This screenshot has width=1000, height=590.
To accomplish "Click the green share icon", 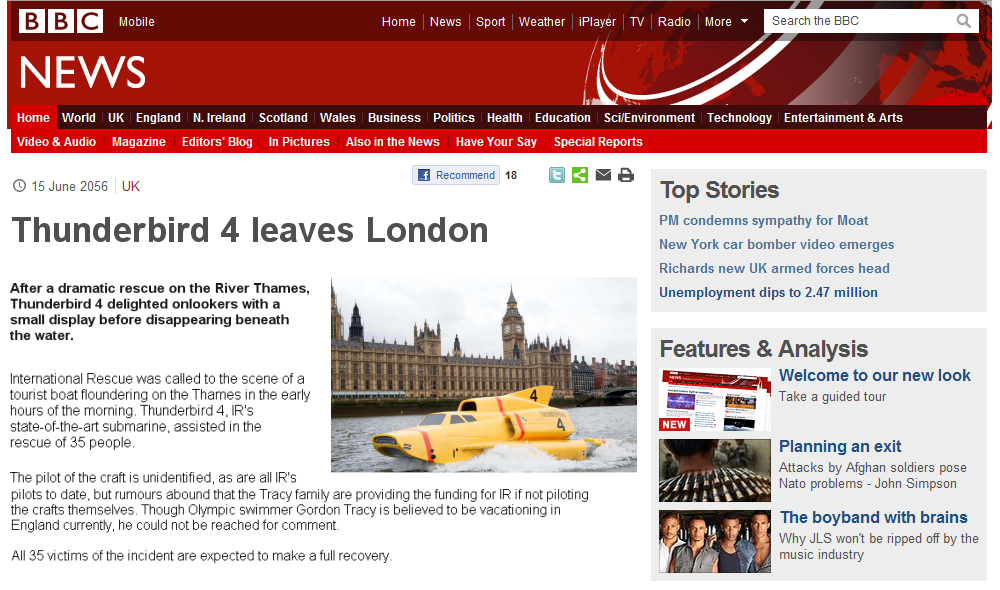I will [580, 175].
